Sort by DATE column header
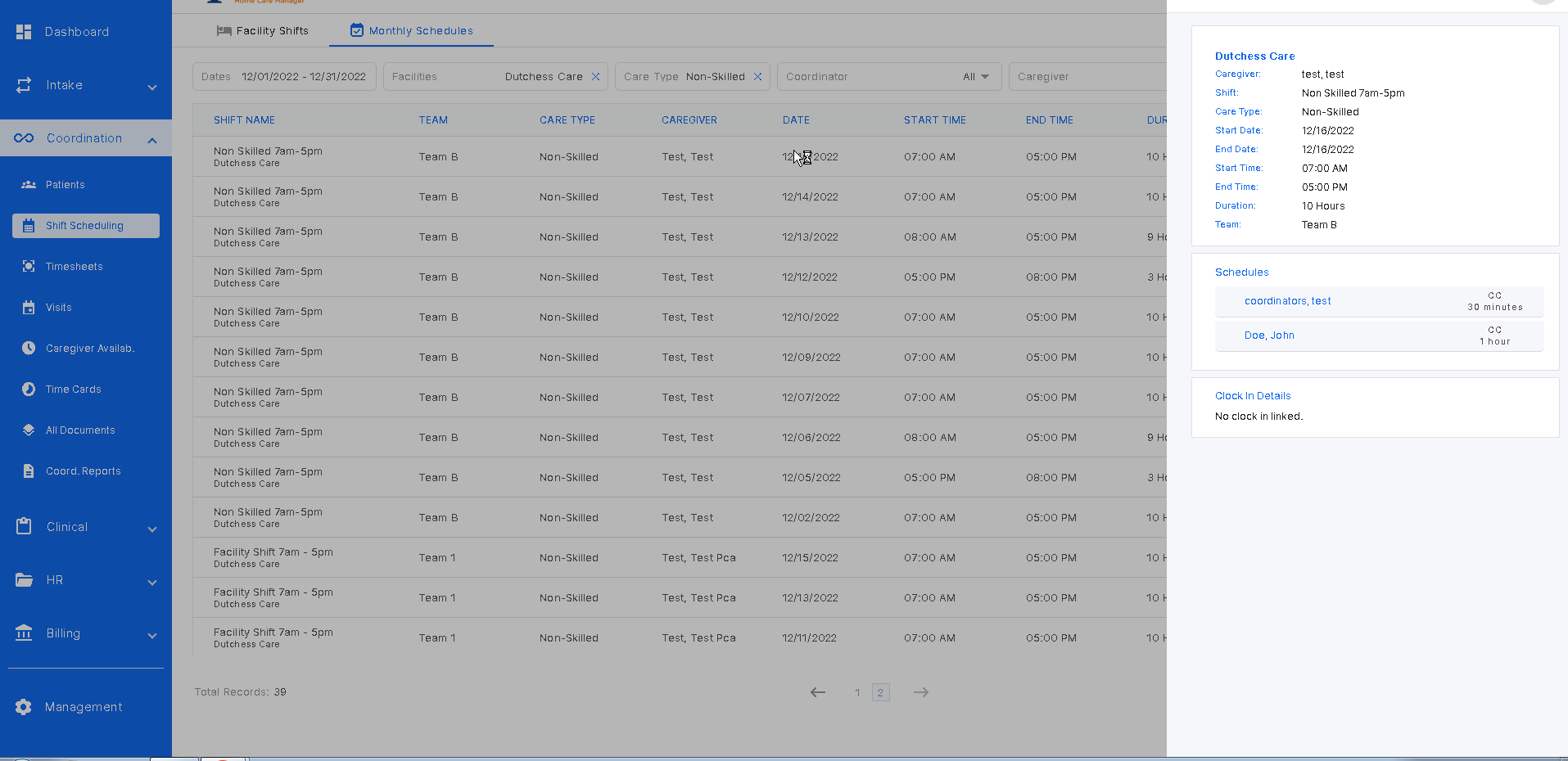 (796, 120)
